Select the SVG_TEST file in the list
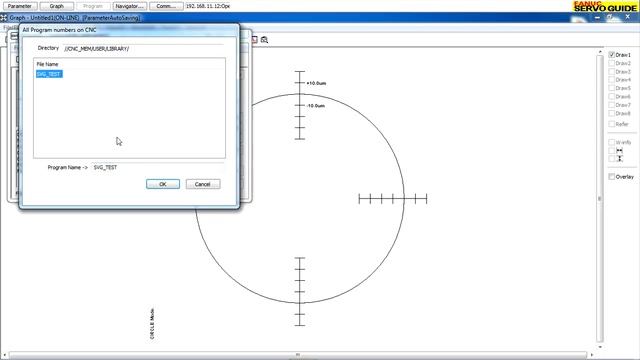640x360 pixels. pos(49,74)
